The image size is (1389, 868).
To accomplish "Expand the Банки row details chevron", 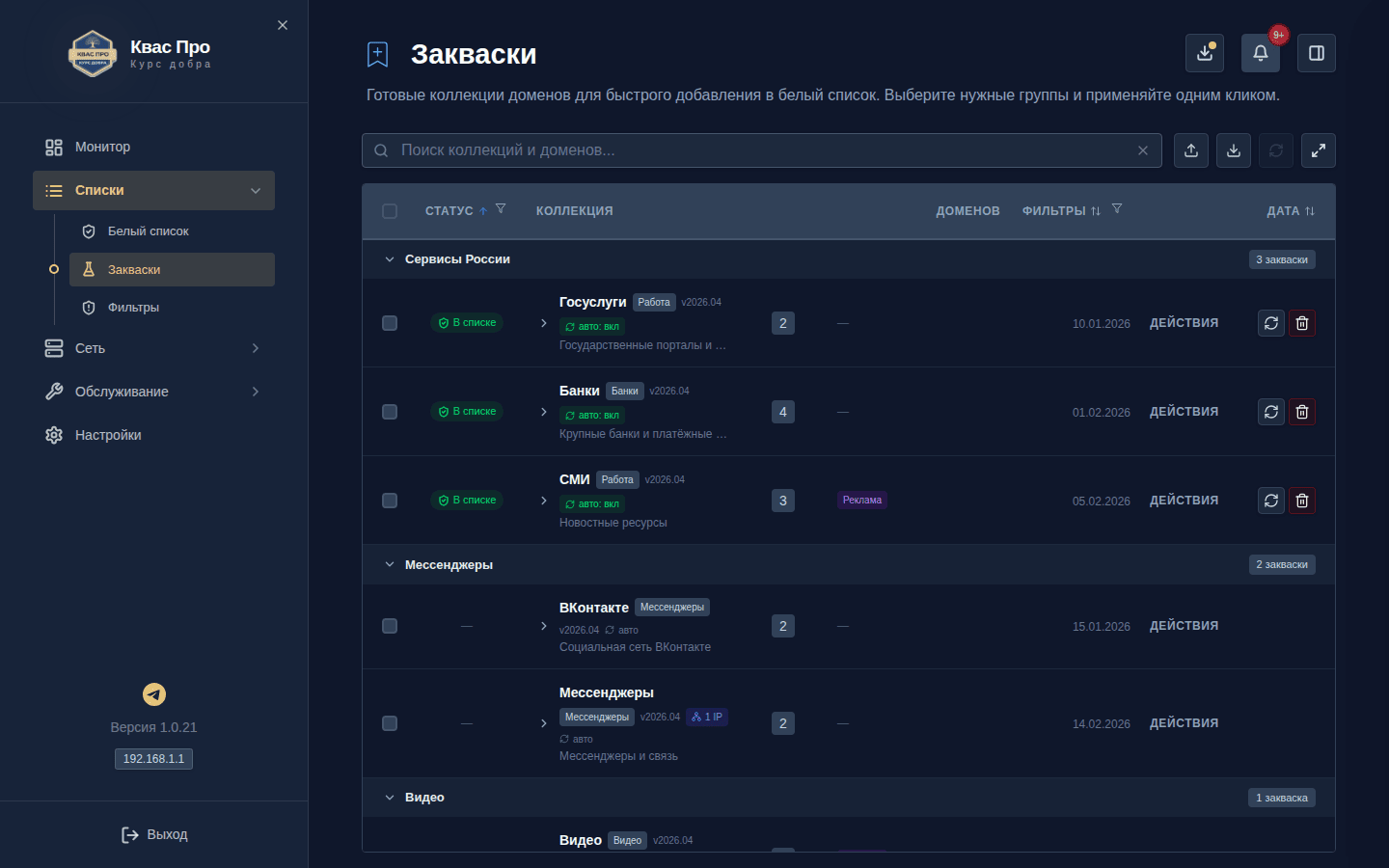I will click(544, 412).
